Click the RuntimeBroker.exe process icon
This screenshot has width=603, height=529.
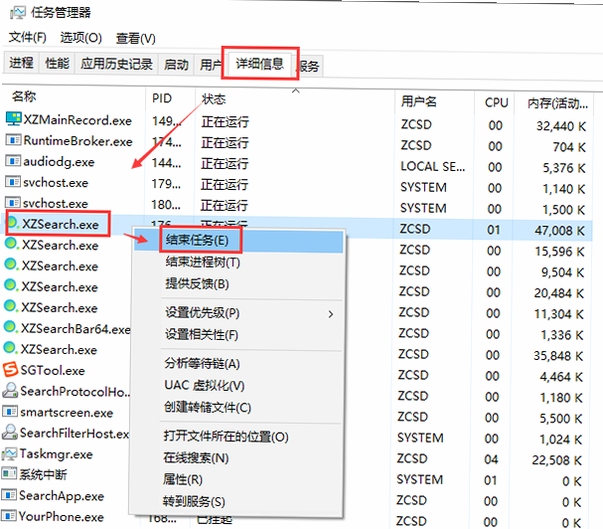(x=13, y=140)
